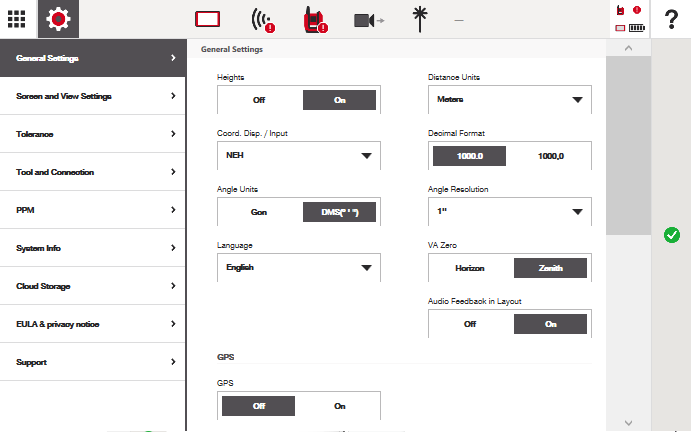The width and height of the screenshot is (691, 432).
Task: Open Screen and View Settings menu
Action: click(x=93, y=96)
